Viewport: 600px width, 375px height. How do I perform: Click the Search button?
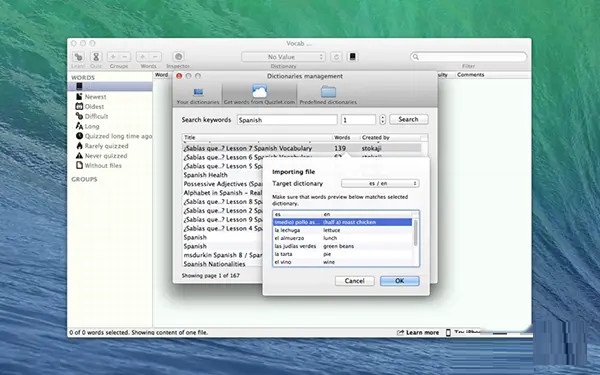[408, 119]
